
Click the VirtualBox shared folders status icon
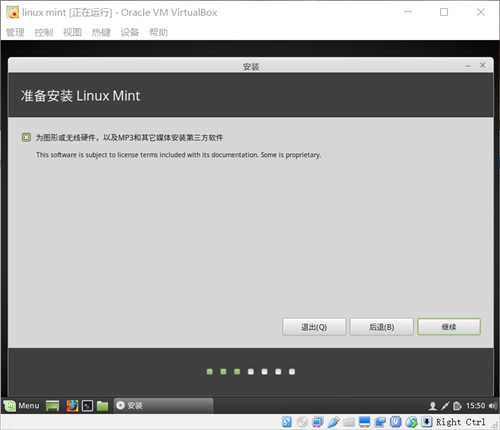[349, 422]
